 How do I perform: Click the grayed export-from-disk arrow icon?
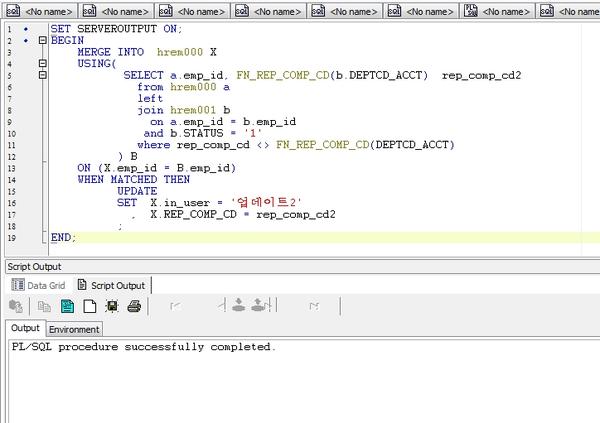pos(259,305)
